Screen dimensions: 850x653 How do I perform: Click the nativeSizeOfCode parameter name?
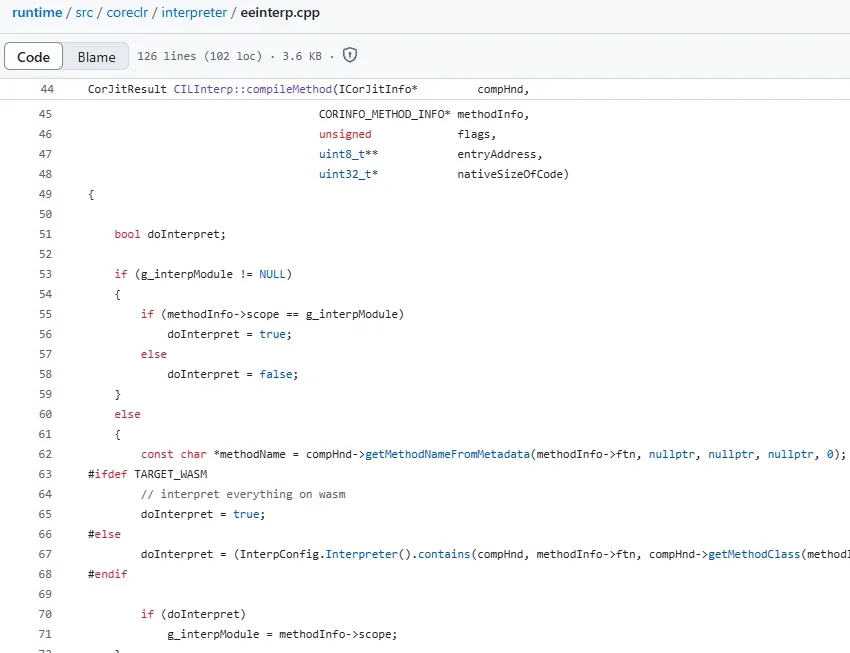510,174
